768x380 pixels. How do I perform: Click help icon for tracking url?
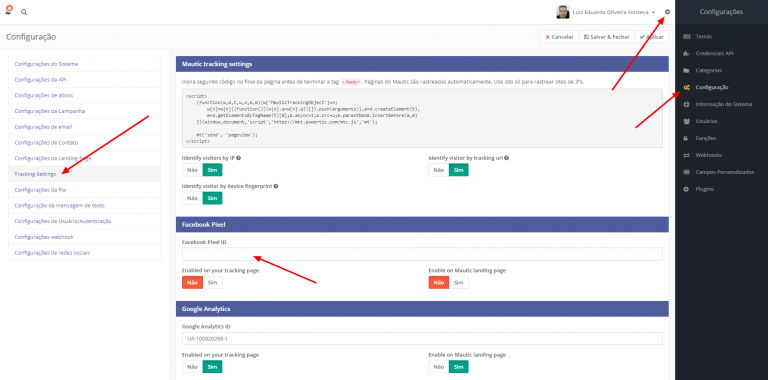[506, 158]
